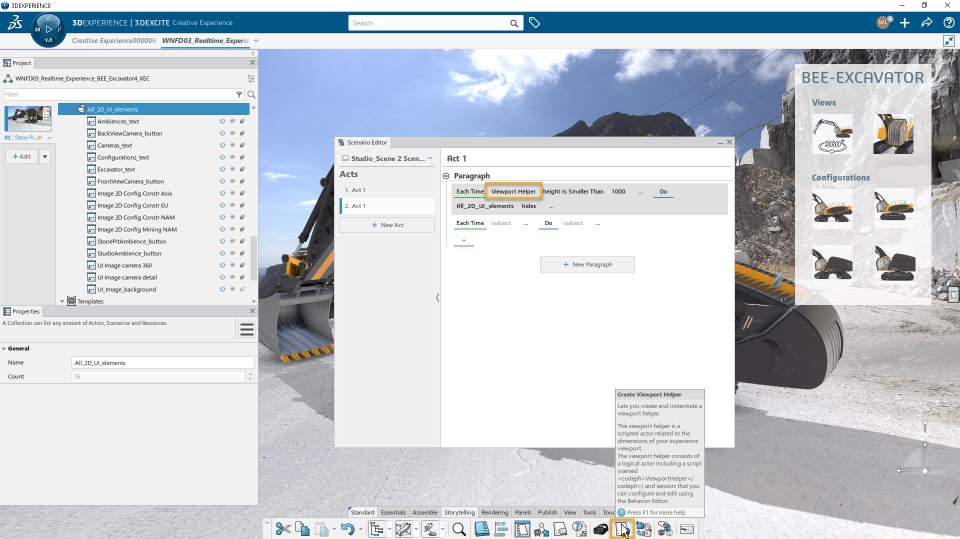Click the scissors Cut icon

point(282,529)
